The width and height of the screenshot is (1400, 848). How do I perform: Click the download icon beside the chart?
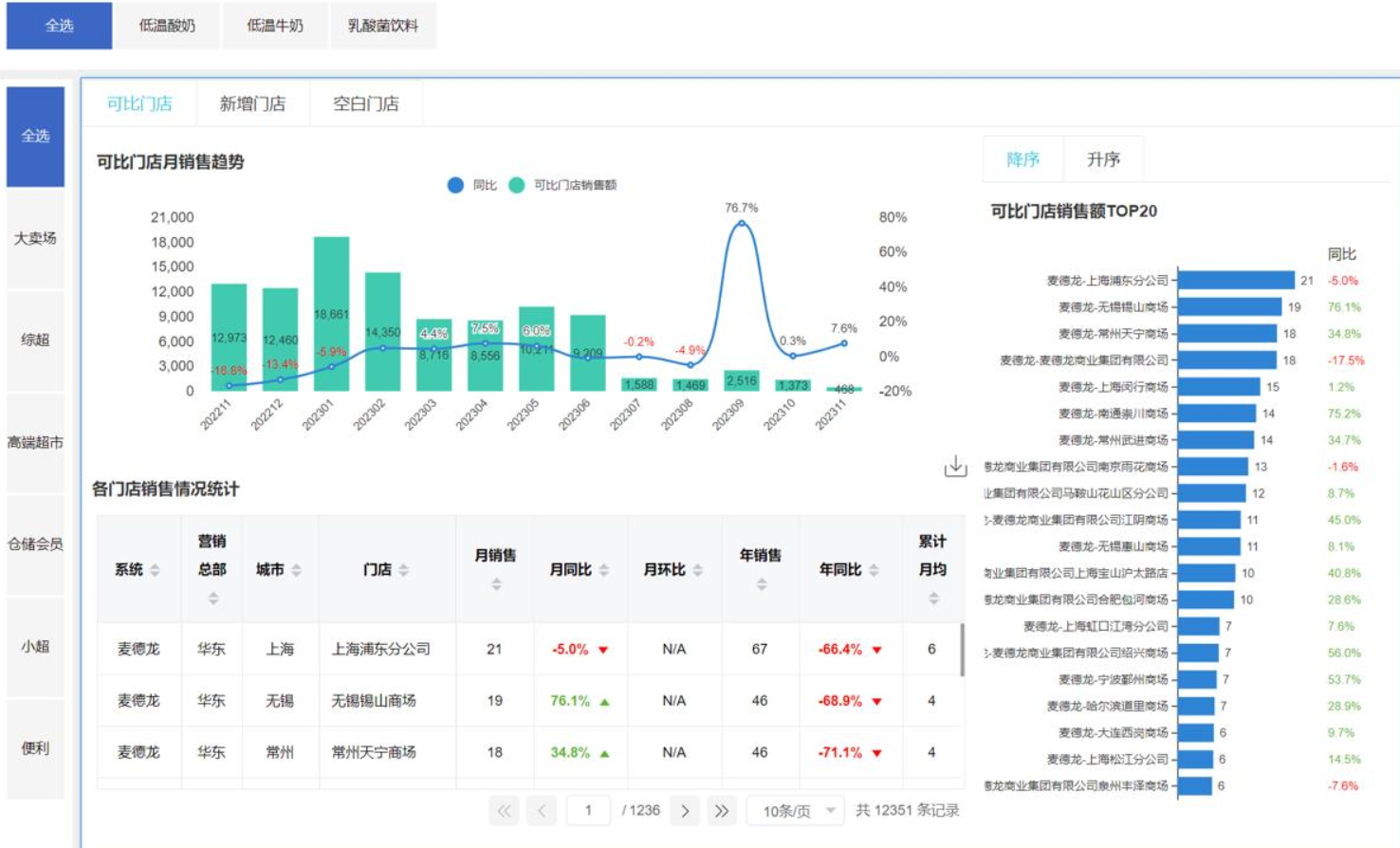point(955,466)
